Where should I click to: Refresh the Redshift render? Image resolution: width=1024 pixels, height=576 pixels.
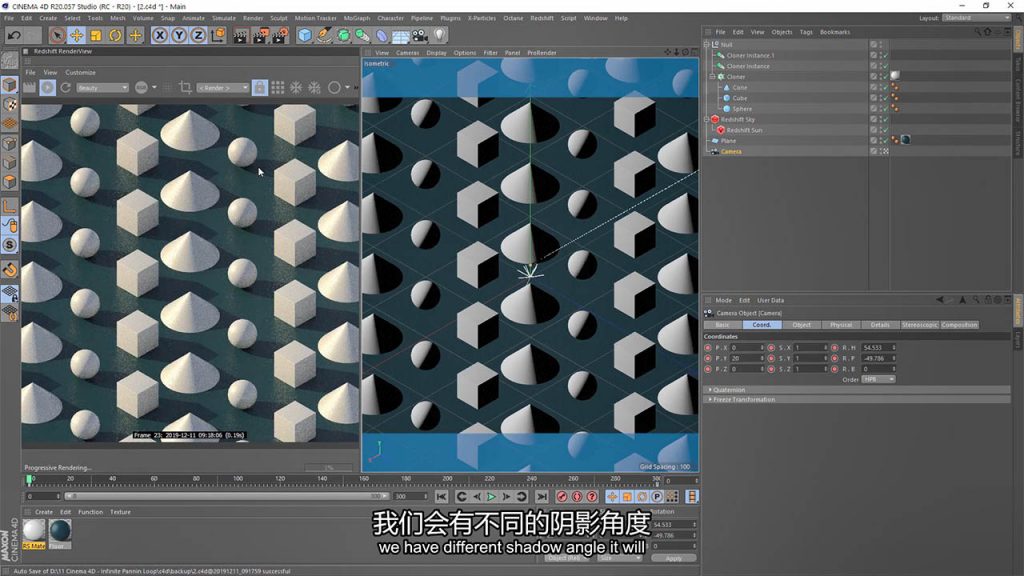coord(65,88)
